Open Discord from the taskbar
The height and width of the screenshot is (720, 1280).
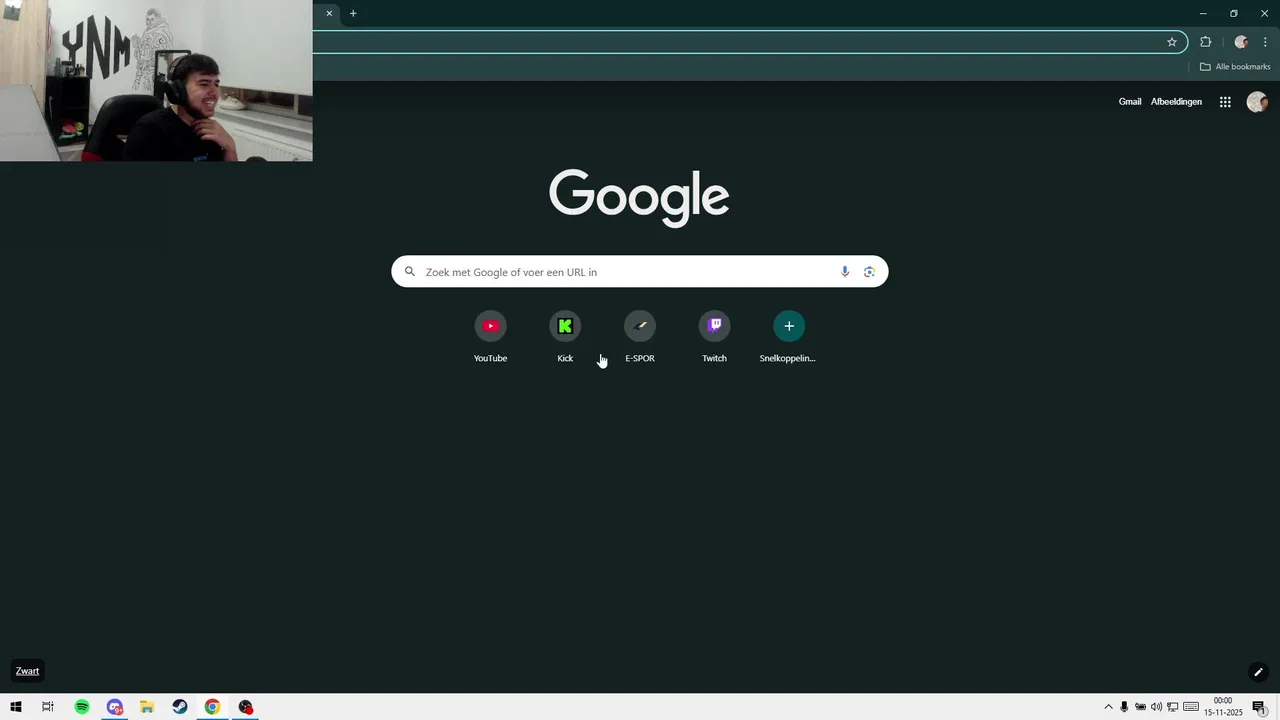(x=115, y=707)
